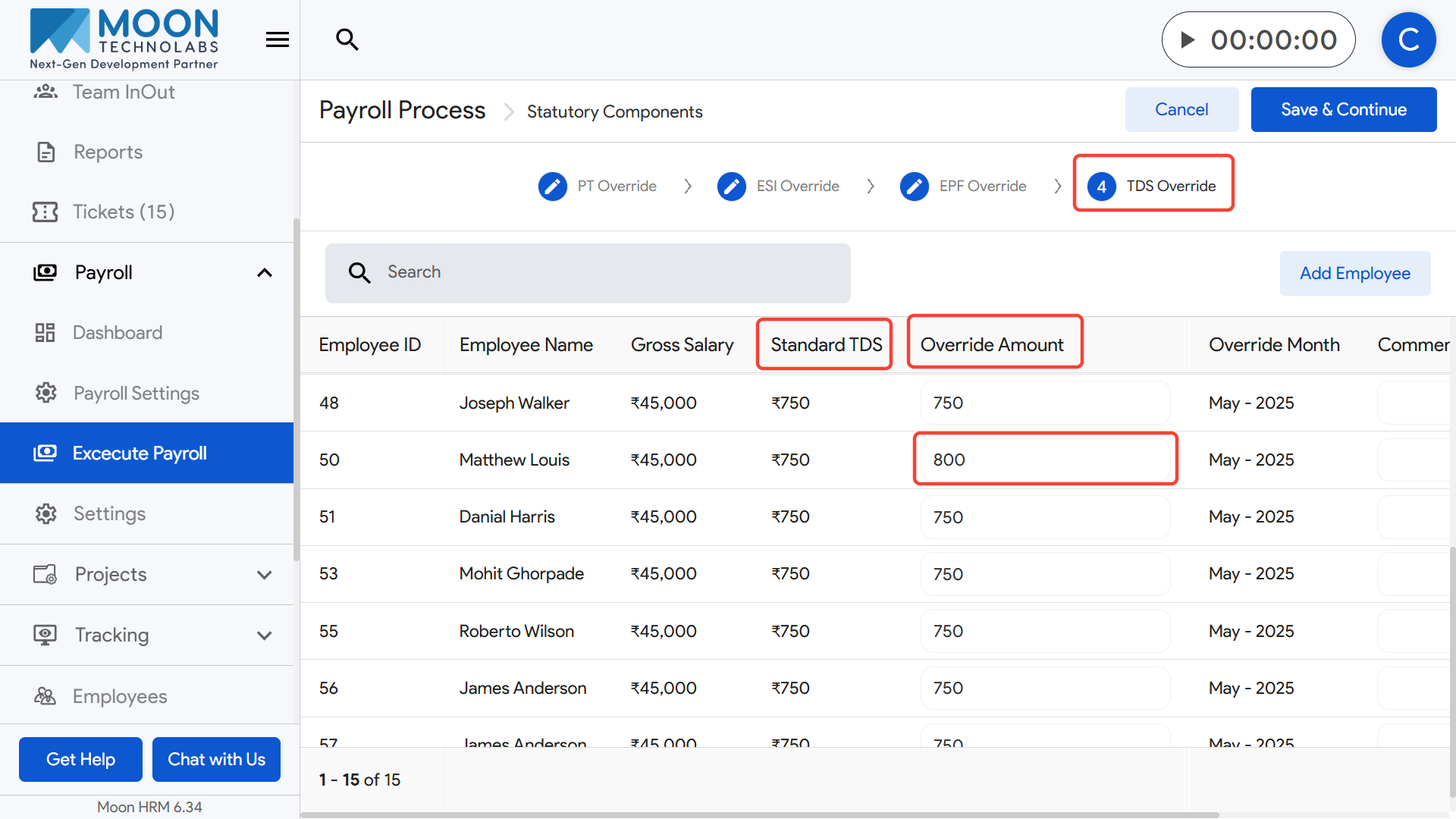Open the user profile avatar C

pos(1408,39)
